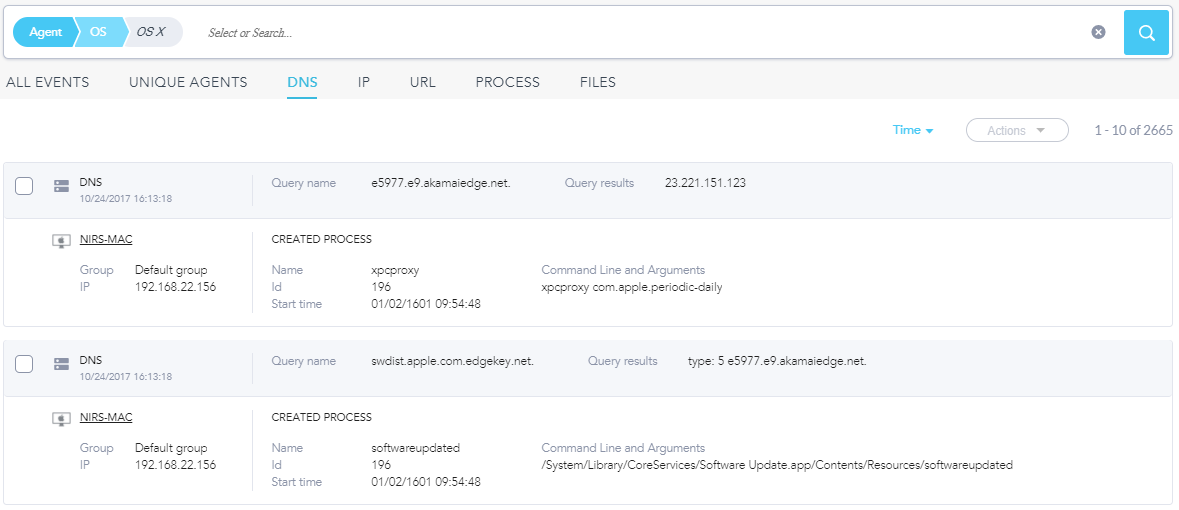Open the Time sort dropdown
Image resolution: width=1179 pixels, height=510 pixels.
click(912, 130)
